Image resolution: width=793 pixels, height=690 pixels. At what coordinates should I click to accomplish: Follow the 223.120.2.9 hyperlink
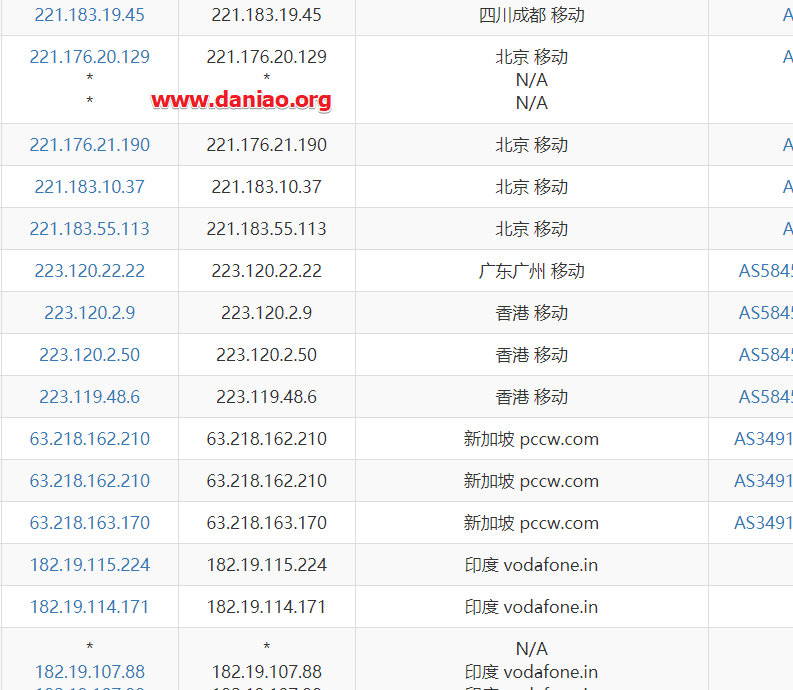(x=90, y=313)
